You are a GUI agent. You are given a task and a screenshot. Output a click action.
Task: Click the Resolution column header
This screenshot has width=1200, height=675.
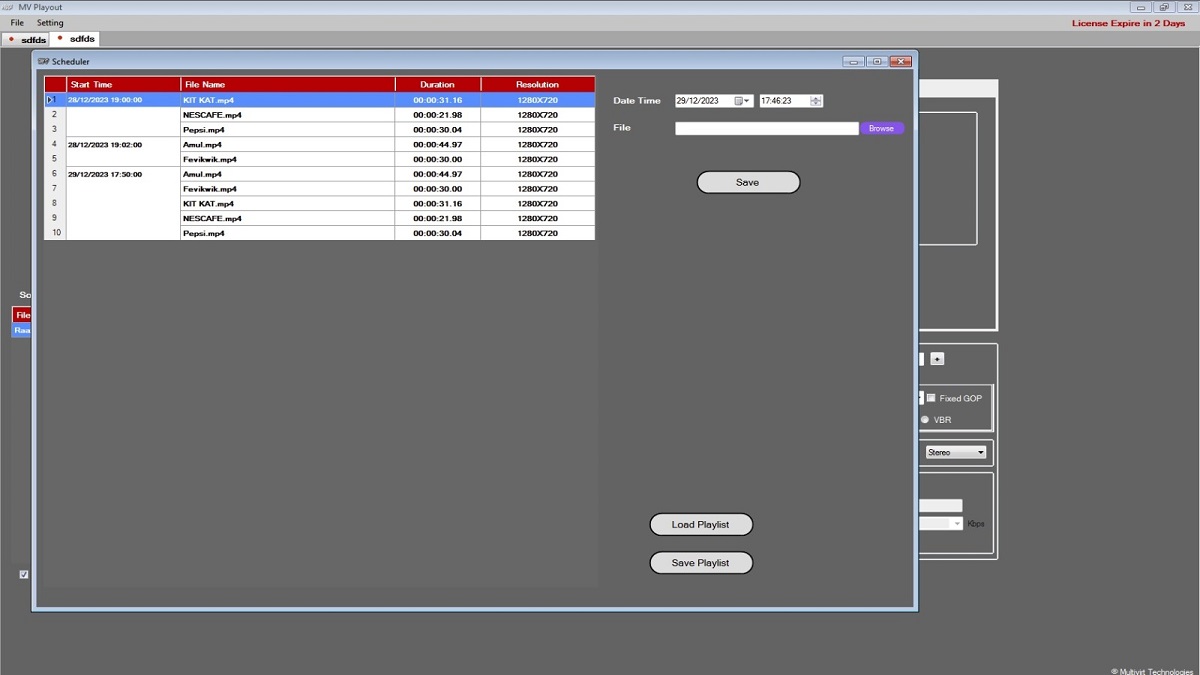click(538, 85)
